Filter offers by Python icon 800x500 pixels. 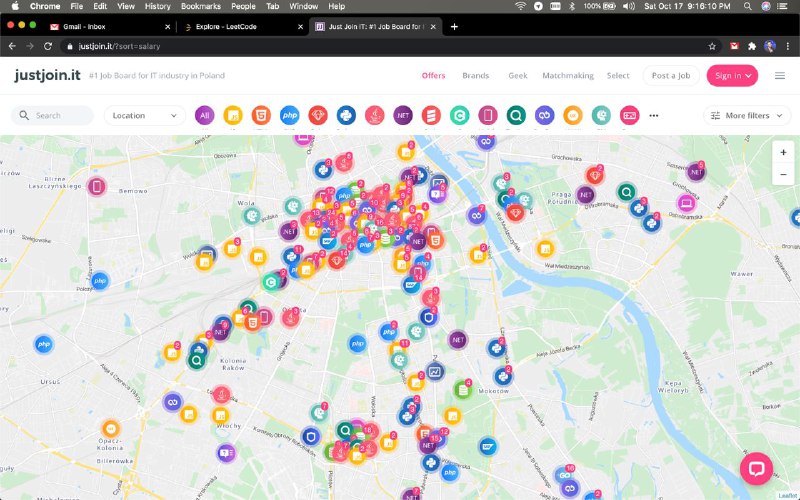click(346, 115)
